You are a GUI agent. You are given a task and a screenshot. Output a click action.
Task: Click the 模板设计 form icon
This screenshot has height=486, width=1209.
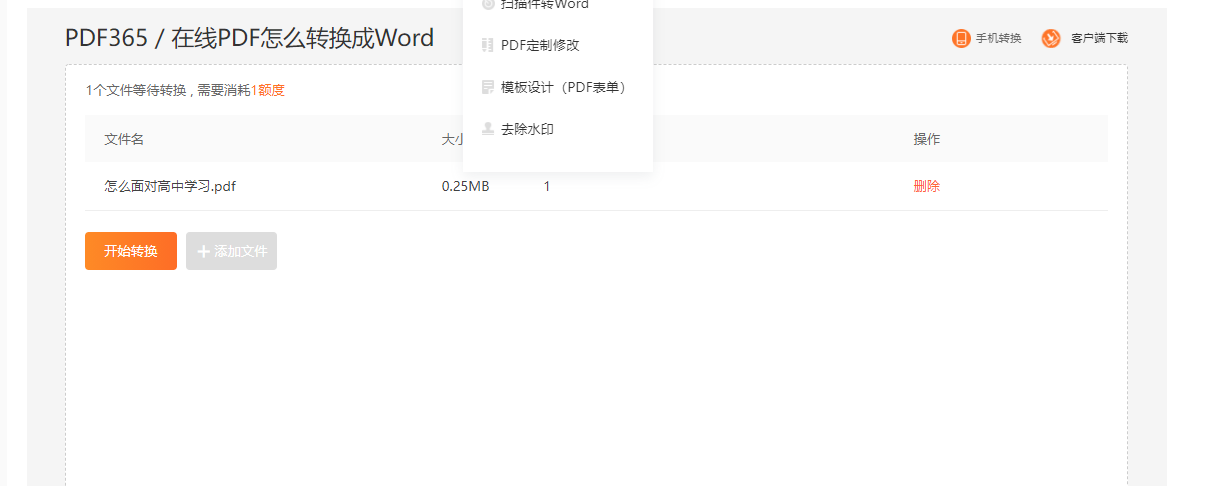(x=488, y=87)
